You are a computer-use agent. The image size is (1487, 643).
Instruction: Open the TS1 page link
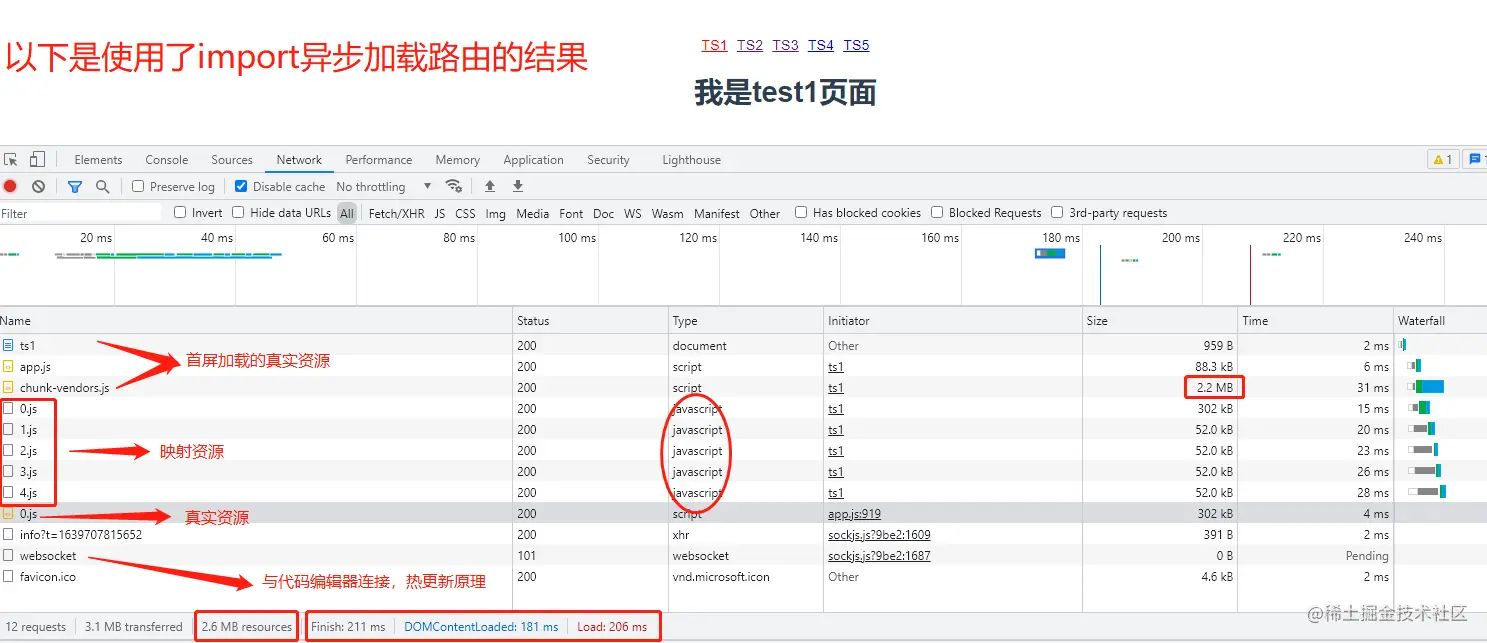pyautogui.click(x=714, y=45)
